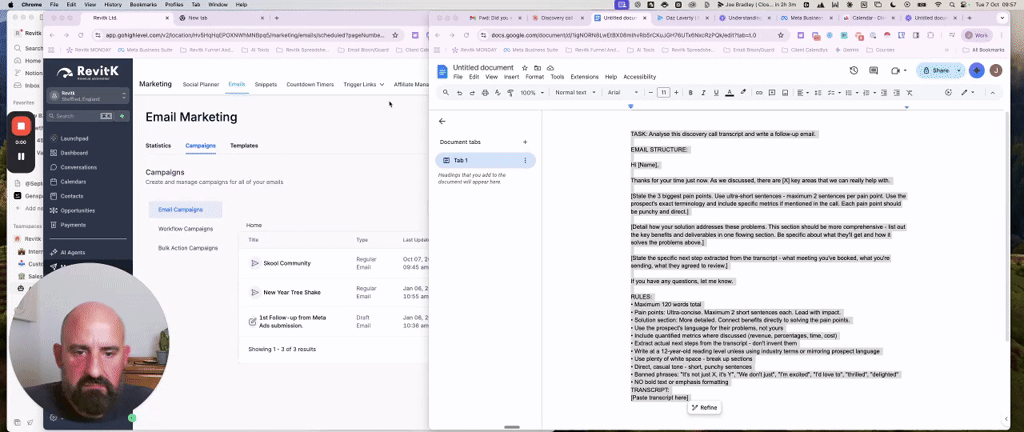1024x432 pixels.
Task: Open the History menu in macOS menu bar
Action: 112,4
